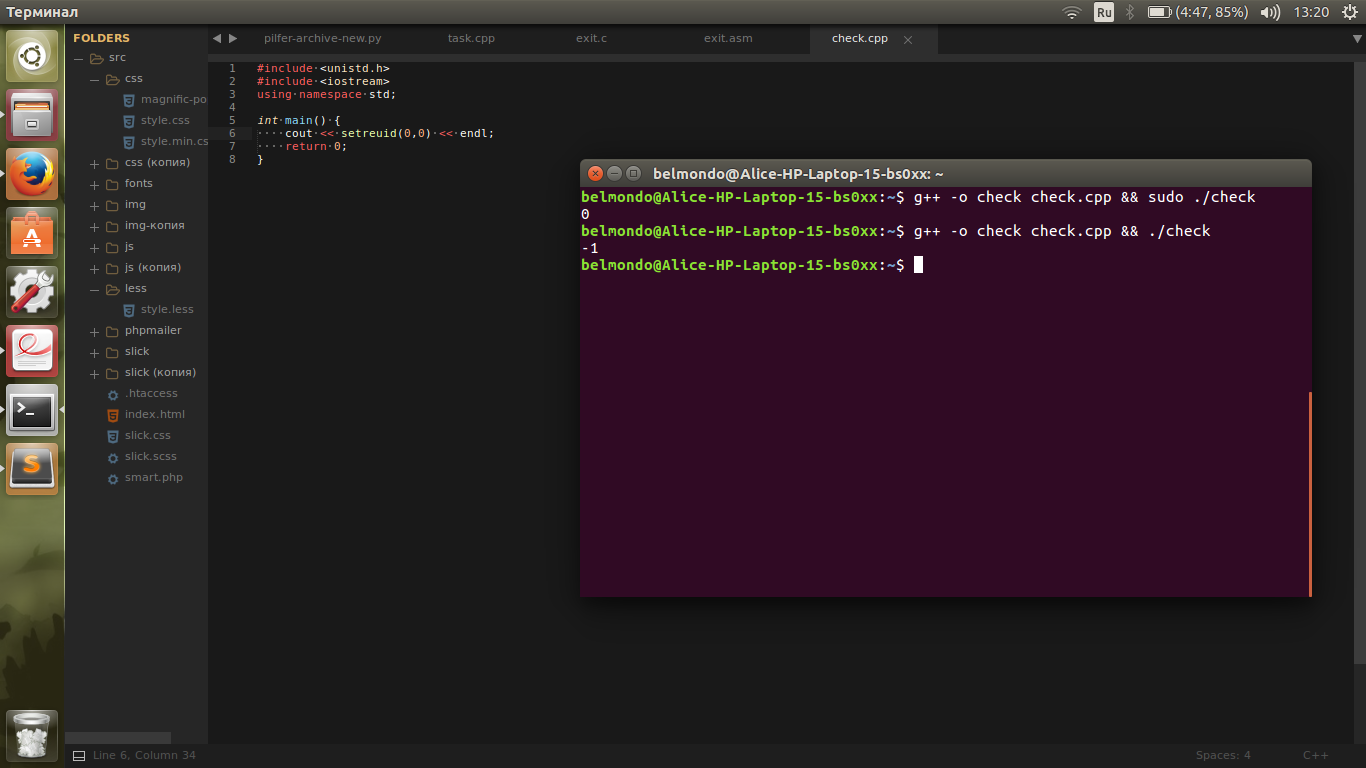Select the check.cpp tab
Screen dimensions: 1366x768
tap(859, 38)
